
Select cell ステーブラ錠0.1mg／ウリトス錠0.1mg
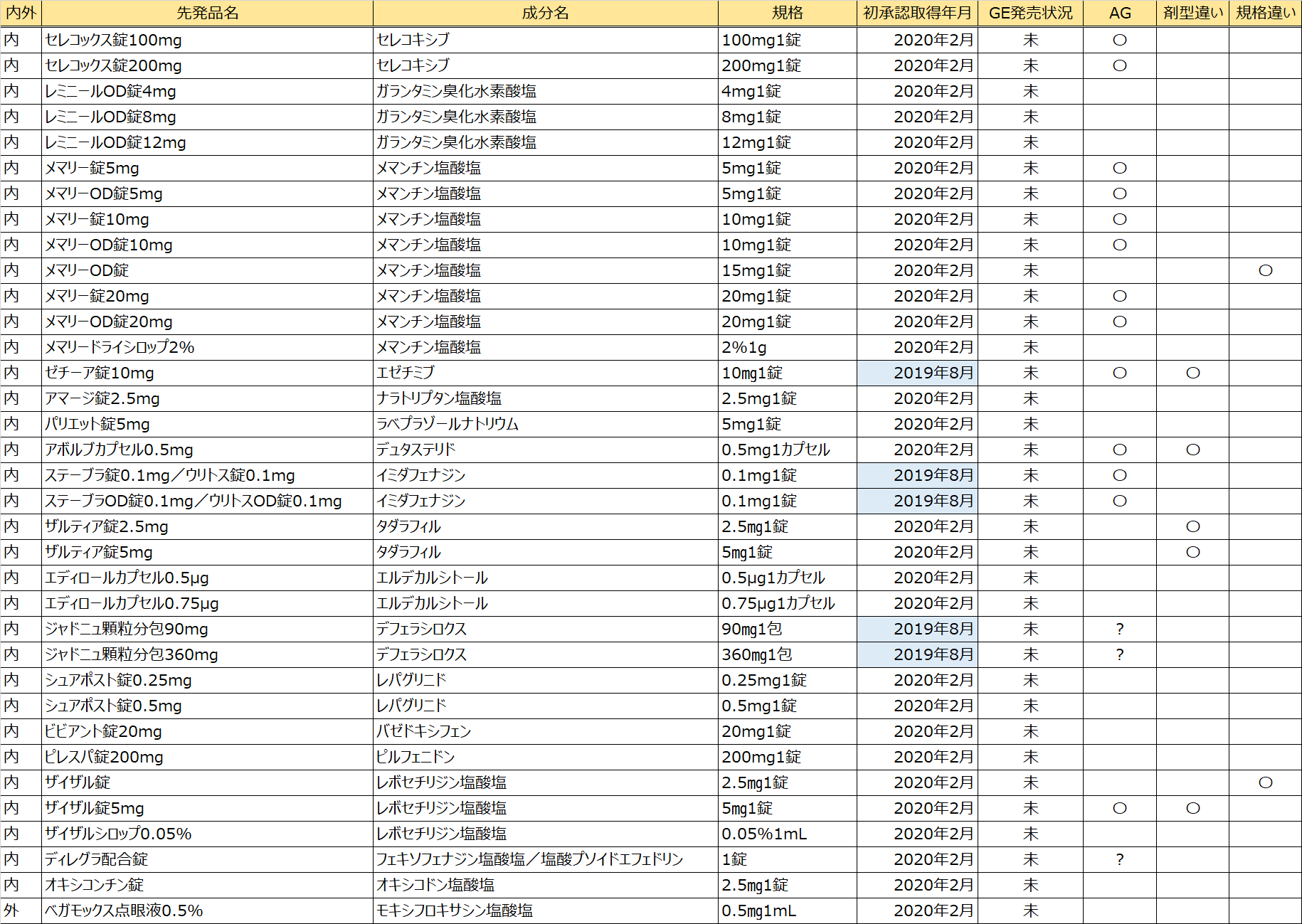coord(207,475)
